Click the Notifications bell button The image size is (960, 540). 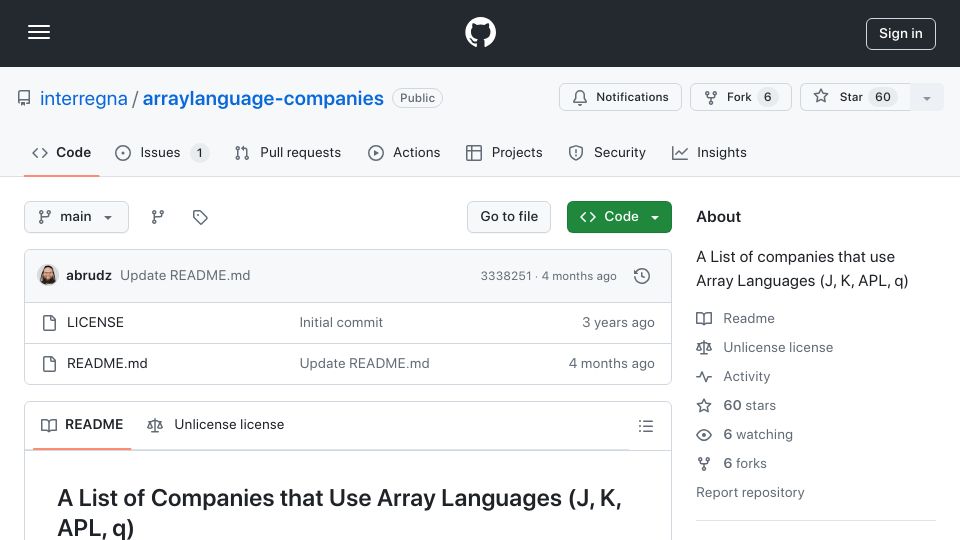pos(620,97)
